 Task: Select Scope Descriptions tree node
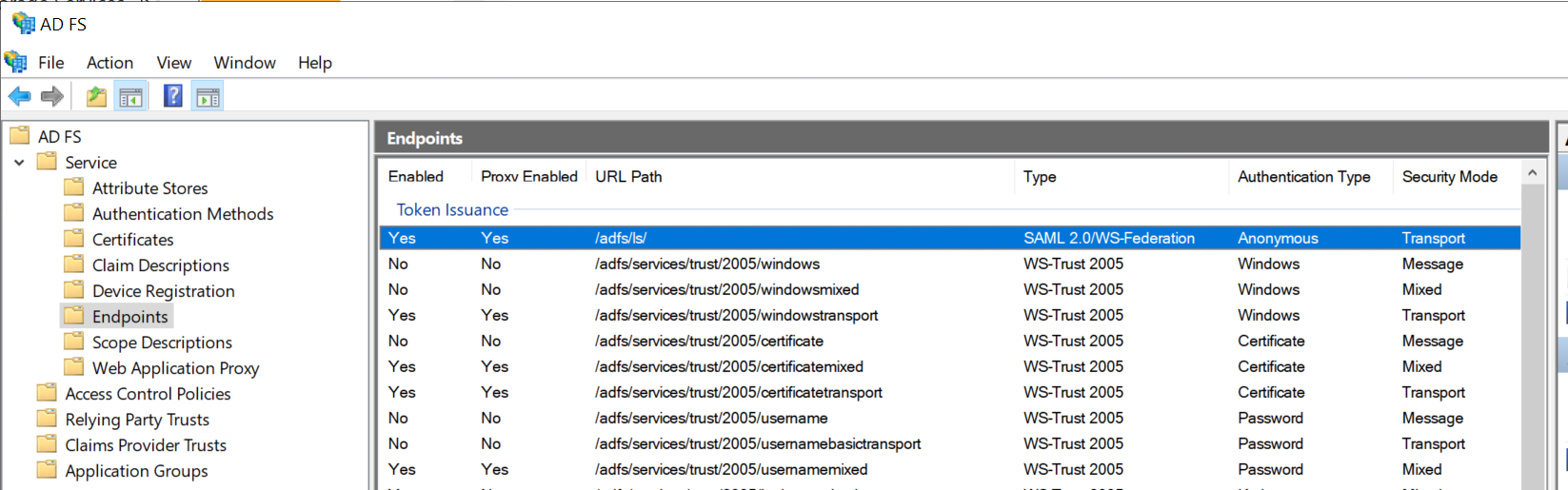click(x=162, y=343)
